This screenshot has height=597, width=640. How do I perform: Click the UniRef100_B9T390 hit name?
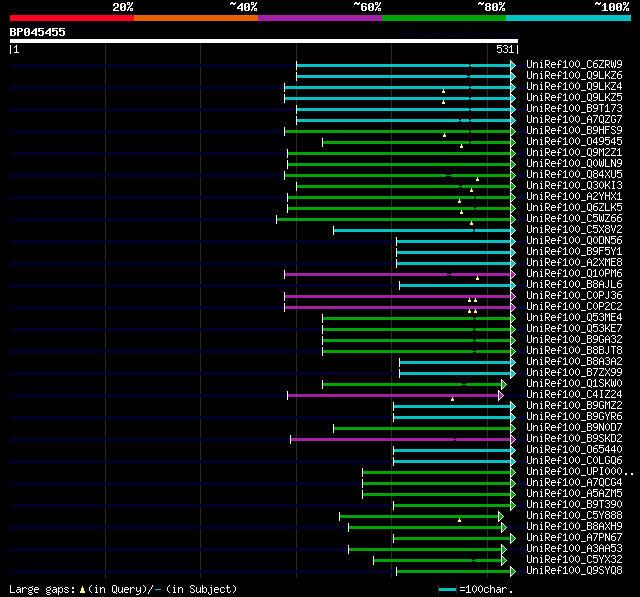coord(574,505)
